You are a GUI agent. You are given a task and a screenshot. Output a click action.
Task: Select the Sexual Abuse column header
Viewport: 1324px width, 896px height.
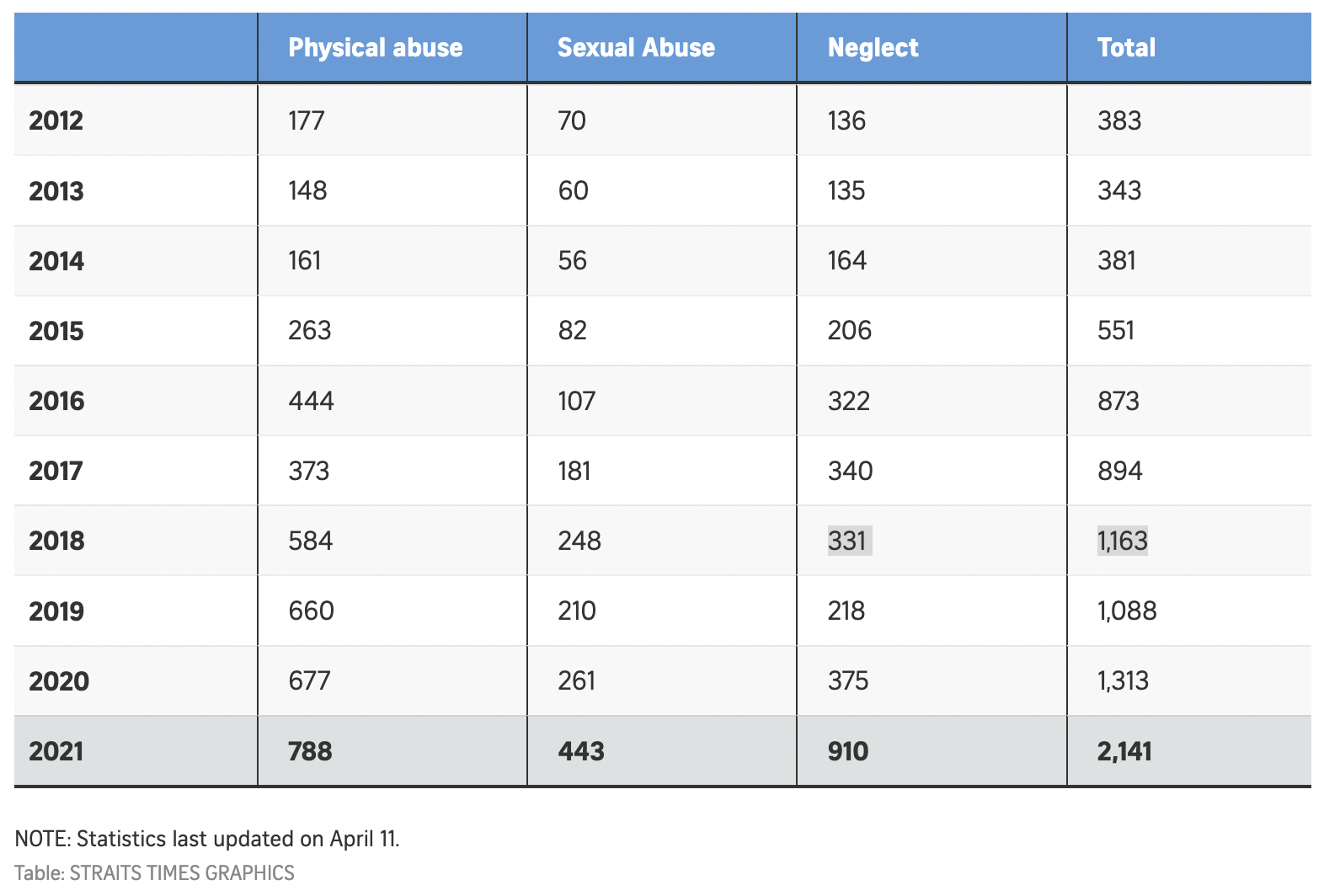point(636,48)
